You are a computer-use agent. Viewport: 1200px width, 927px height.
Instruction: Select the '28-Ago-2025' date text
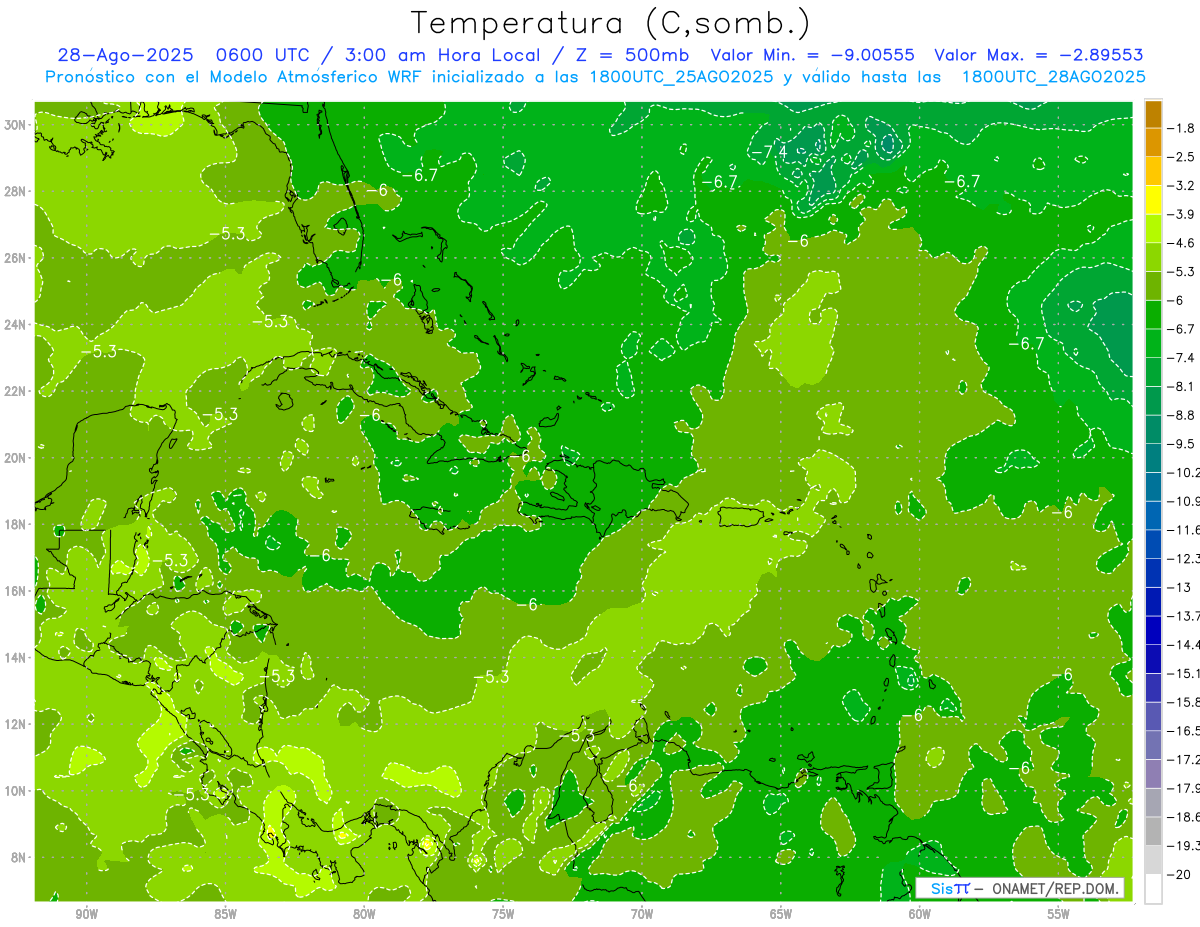click(x=126, y=55)
